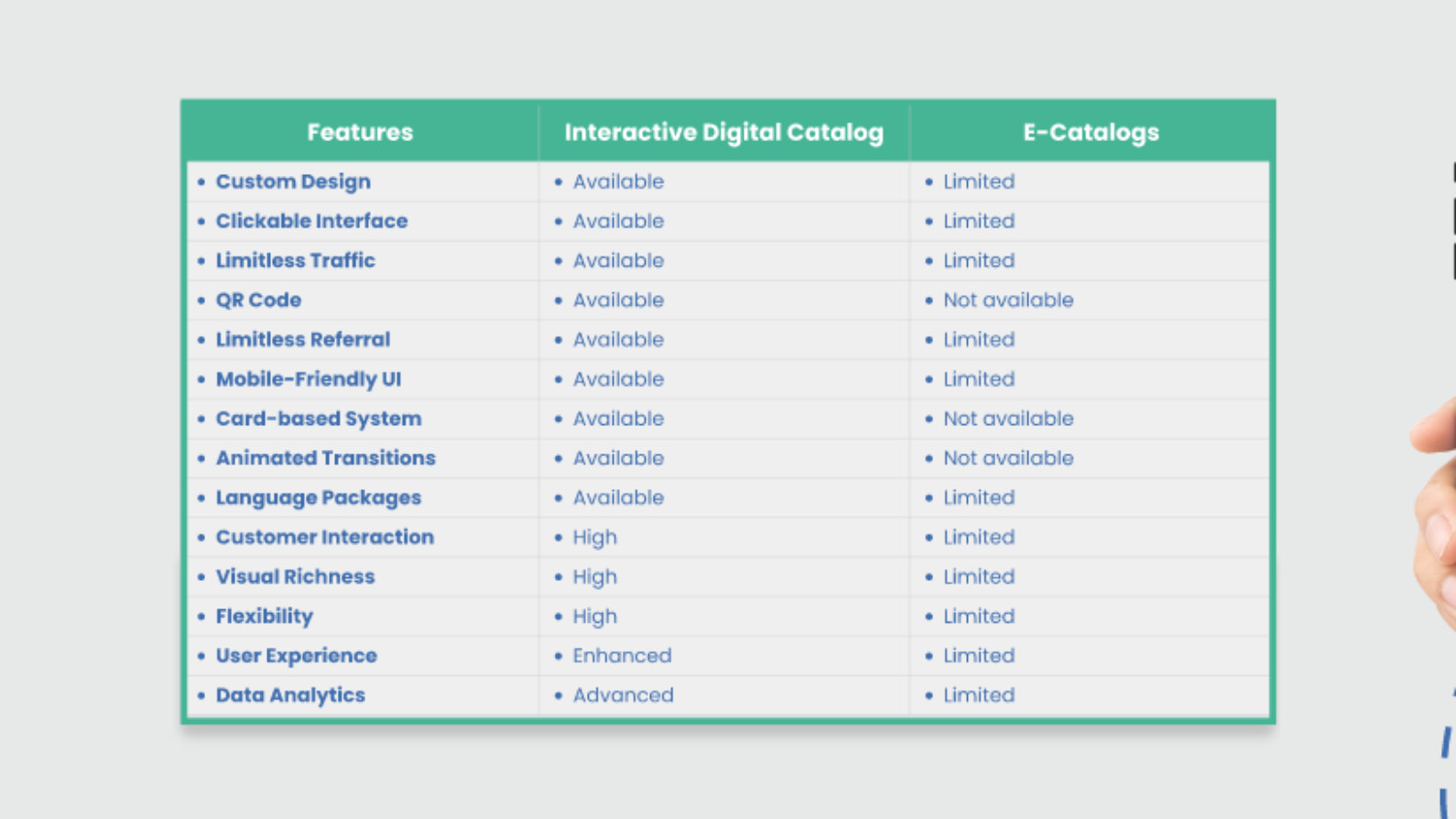Click Advanced in the Data Analytics row

[623, 695]
